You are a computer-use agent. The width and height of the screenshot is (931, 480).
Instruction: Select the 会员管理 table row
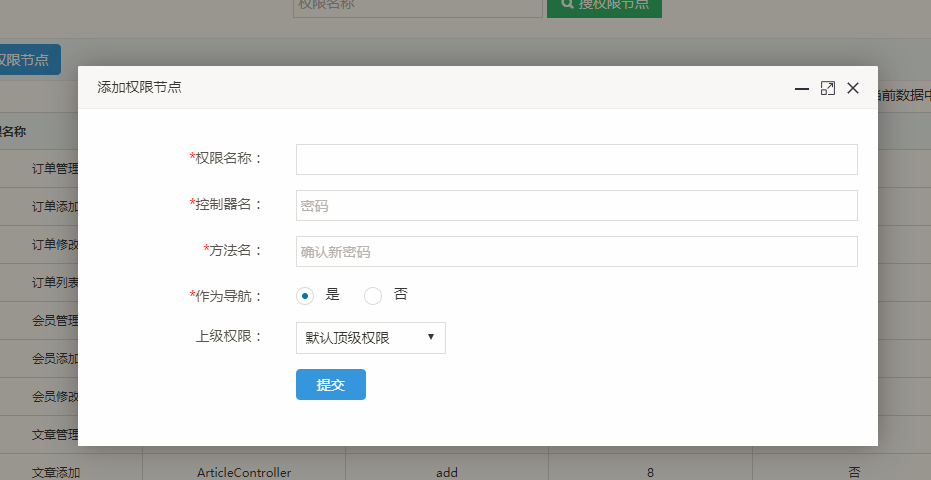(x=54, y=321)
